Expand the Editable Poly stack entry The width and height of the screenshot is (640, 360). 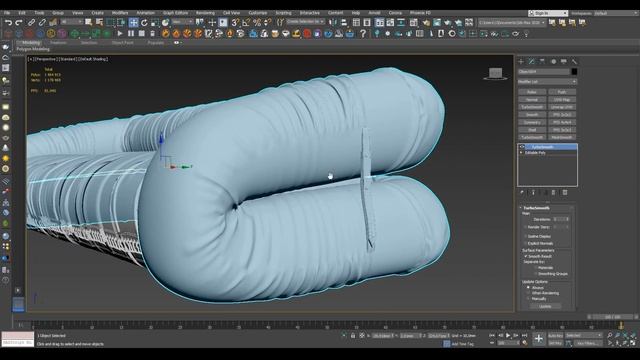[x=521, y=153]
